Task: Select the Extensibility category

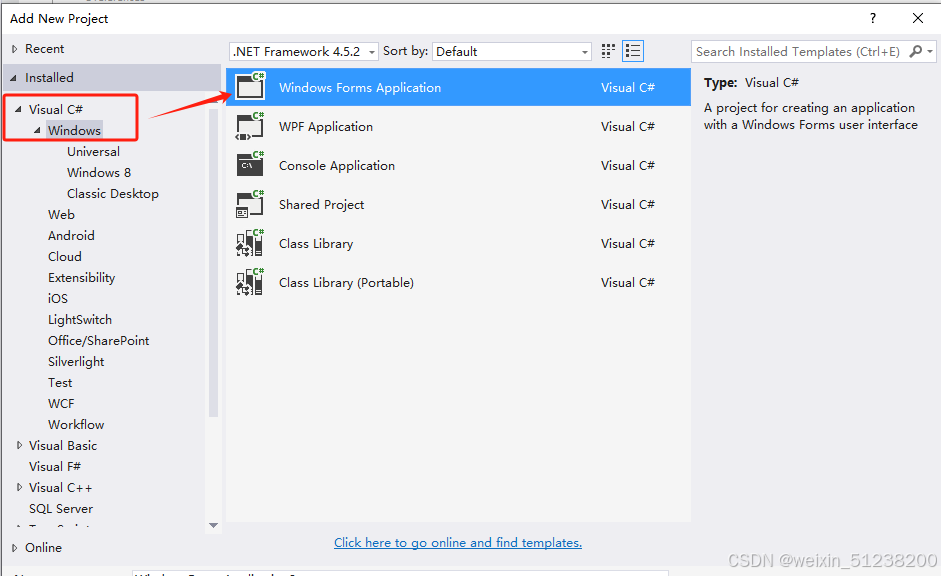Action: coord(81,277)
